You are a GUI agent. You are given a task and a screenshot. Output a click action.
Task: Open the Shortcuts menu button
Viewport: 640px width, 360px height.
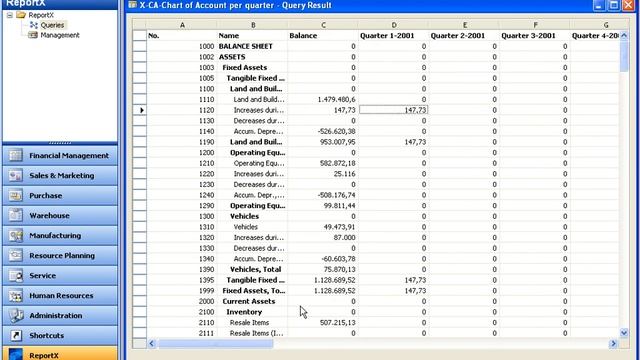click(x=60, y=336)
